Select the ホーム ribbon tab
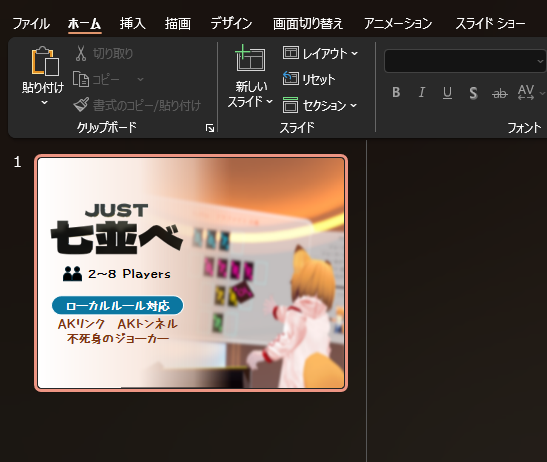The width and height of the screenshot is (547, 462). pyautogui.click(x=84, y=24)
